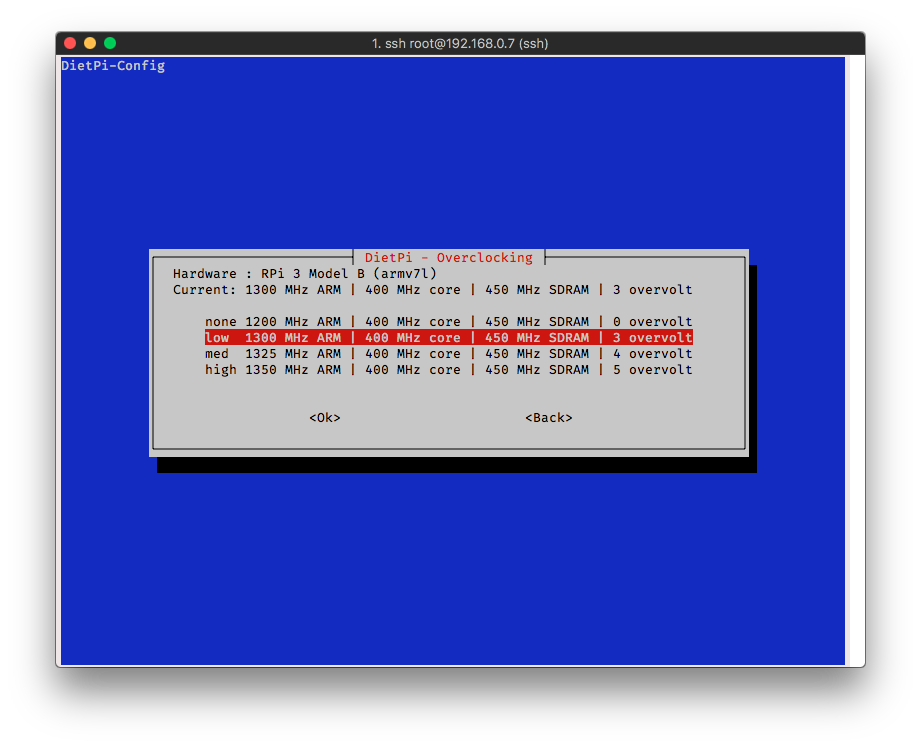Image resolution: width=921 pixels, height=747 pixels.
Task: Confirm with the <Ok> button
Action: 325,418
